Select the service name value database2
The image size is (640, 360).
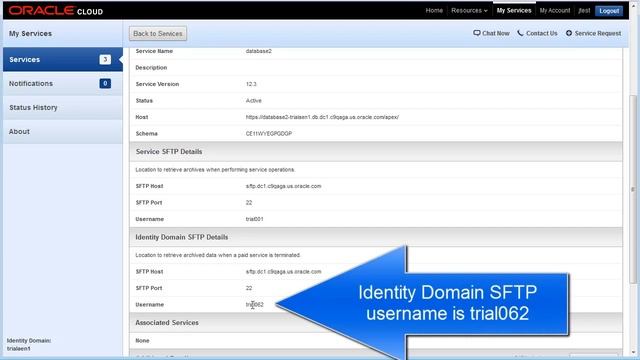[258, 51]
